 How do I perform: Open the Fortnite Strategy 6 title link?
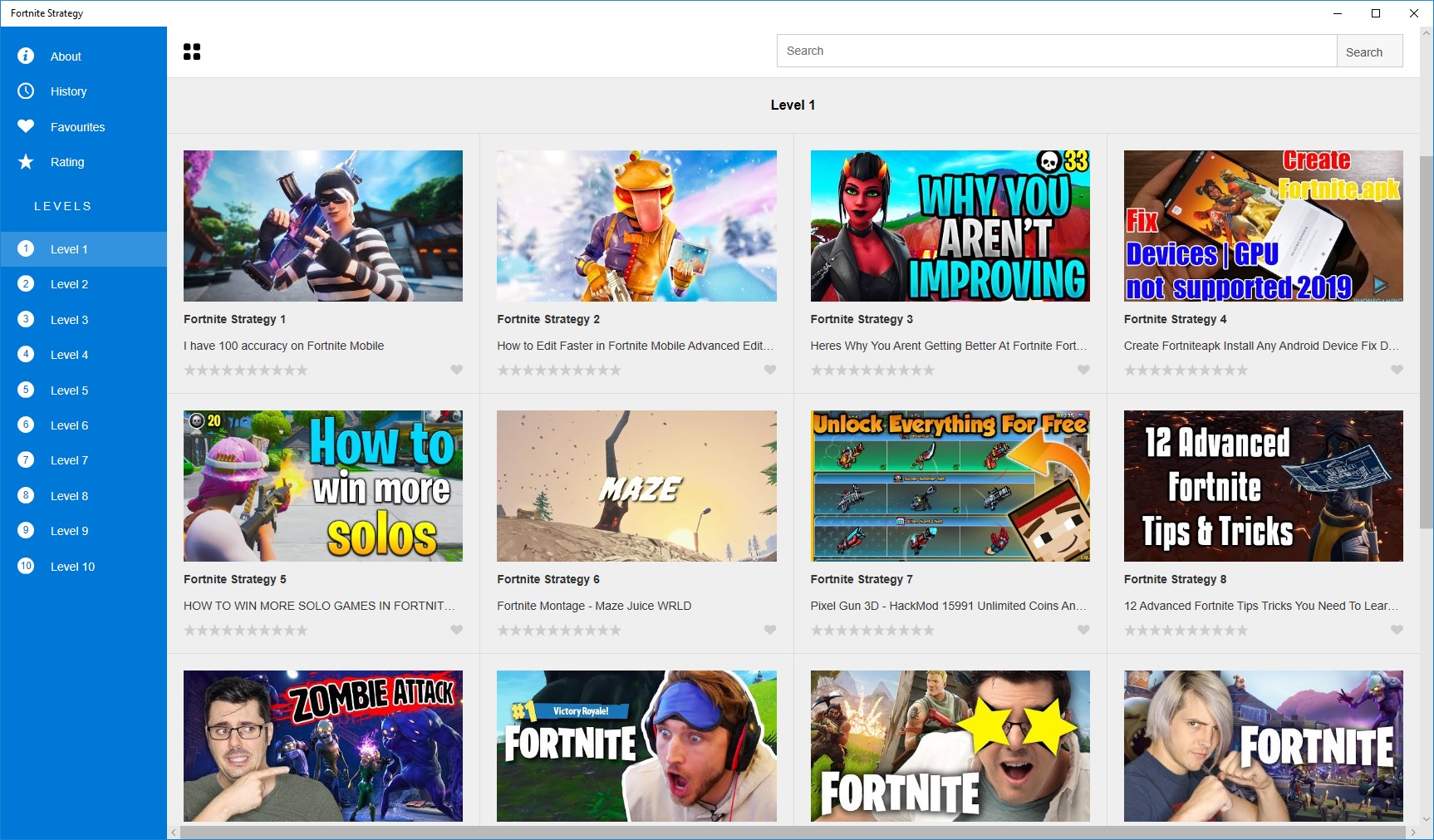click(x=548, y=579)
